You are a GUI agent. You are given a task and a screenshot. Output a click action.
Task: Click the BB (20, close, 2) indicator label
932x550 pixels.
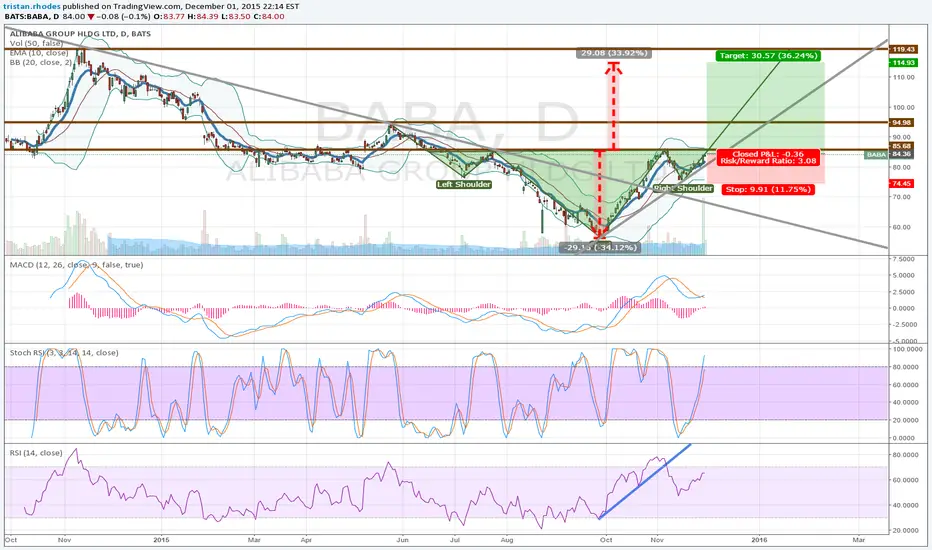(40, 62)
